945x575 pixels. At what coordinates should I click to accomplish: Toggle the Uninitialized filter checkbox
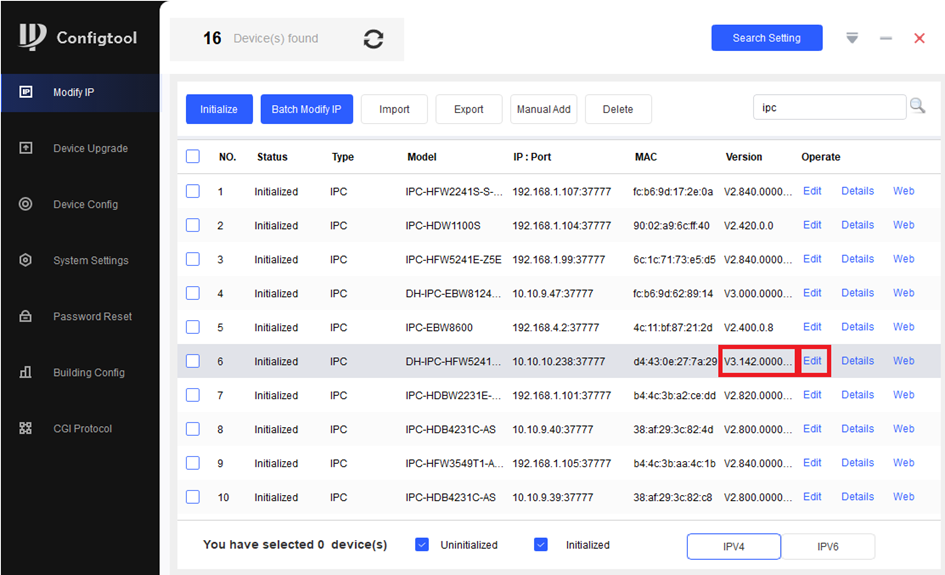[422, 545]
